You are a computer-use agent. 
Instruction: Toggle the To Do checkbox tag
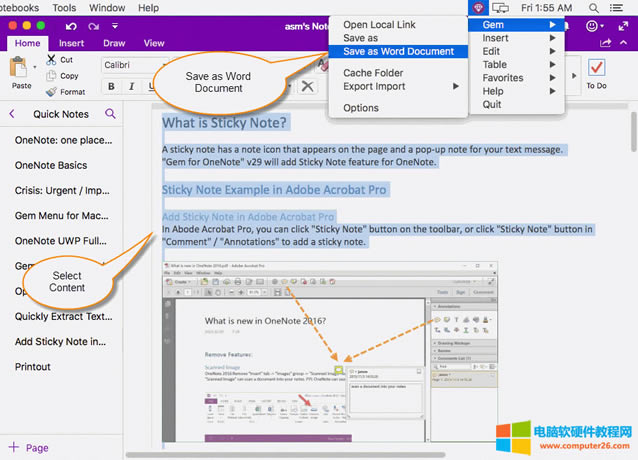coord(596,68)
